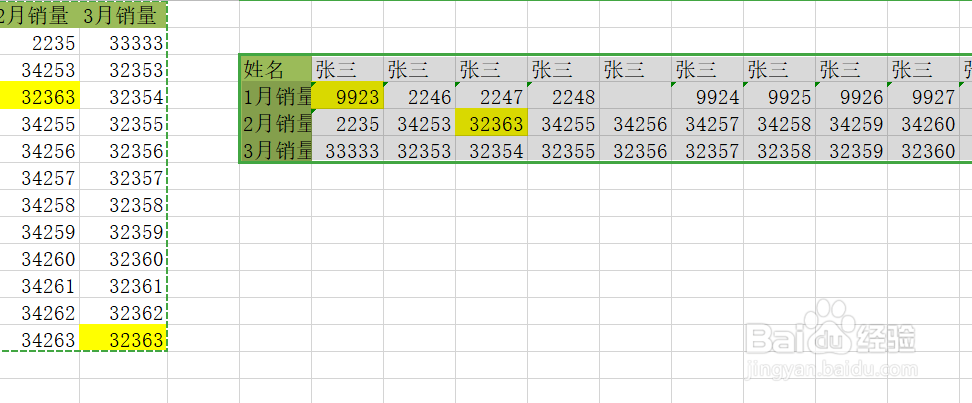
Task: Select 34255 in transposed table row
Action: 563,123
